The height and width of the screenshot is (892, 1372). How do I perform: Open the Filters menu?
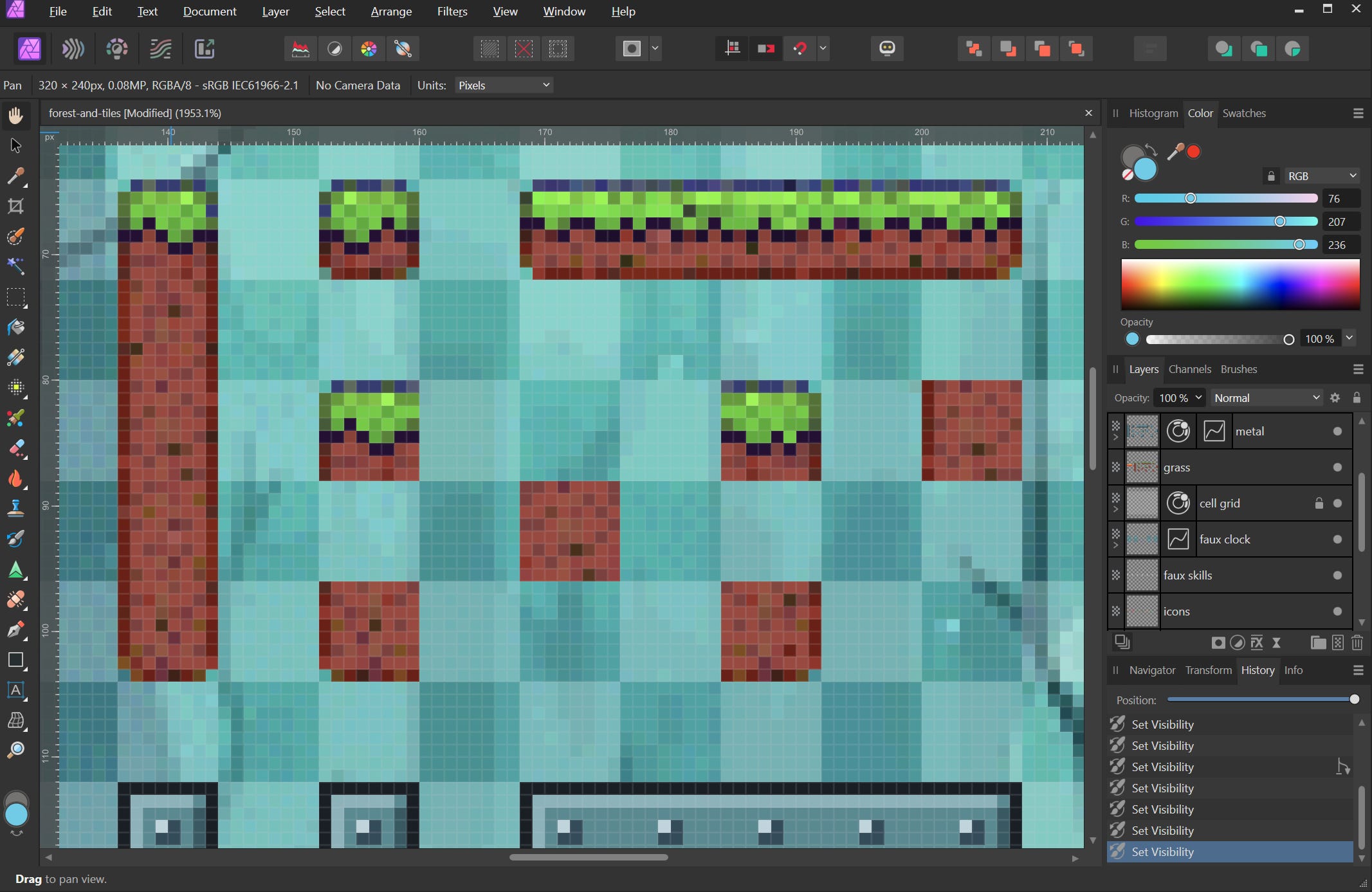452,12
